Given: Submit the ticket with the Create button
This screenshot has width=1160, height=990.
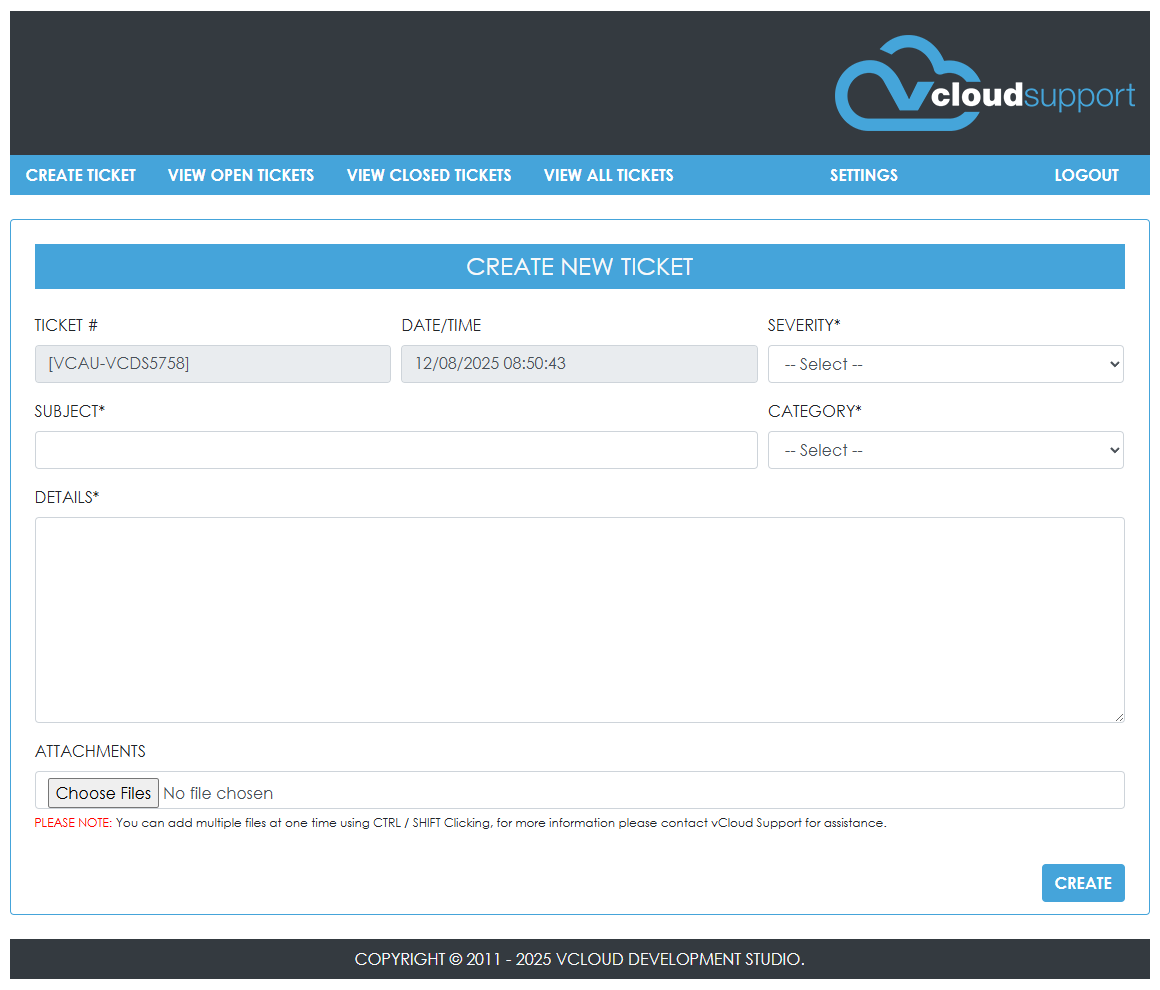Looking at the screenshot, I should (1083, 883).
